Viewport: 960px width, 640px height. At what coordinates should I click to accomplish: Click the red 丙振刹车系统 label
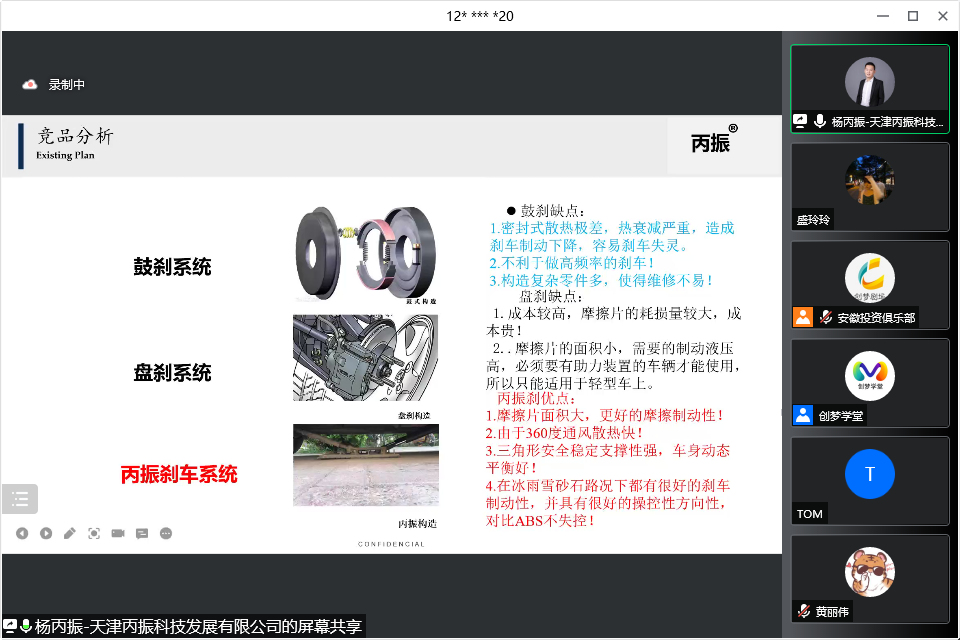pos(179,474)
